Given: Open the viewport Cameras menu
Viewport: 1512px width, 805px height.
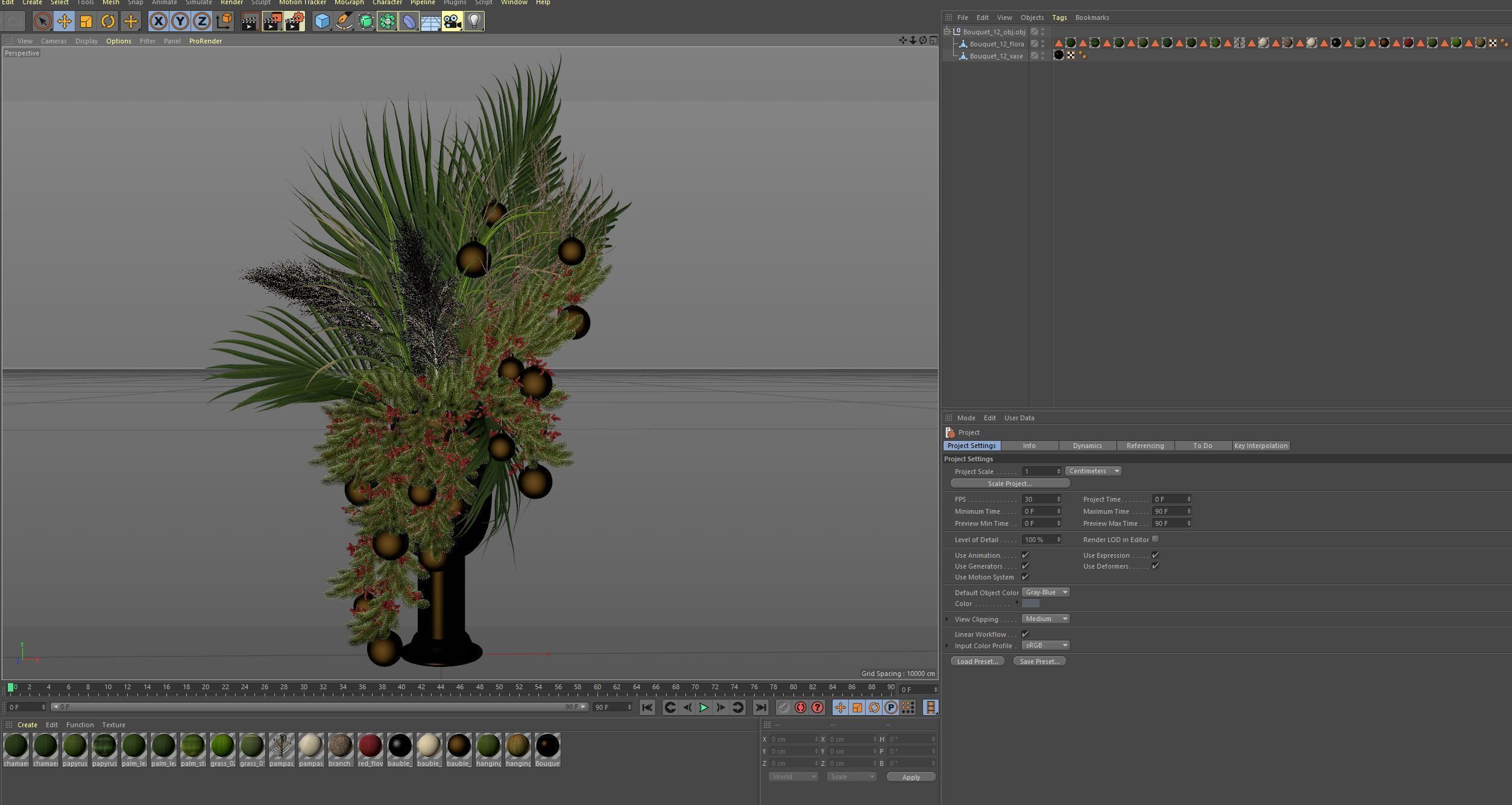Looking at the screenshot, I should (x=54, y=41).
